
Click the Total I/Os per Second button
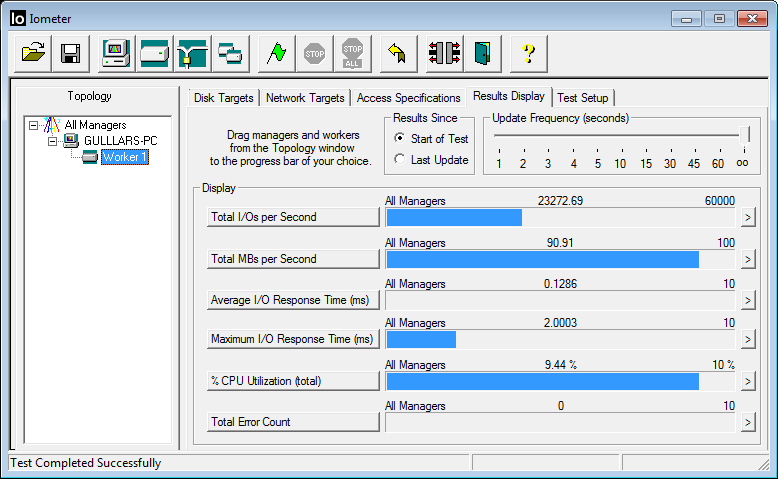click(x=293, y=217)
